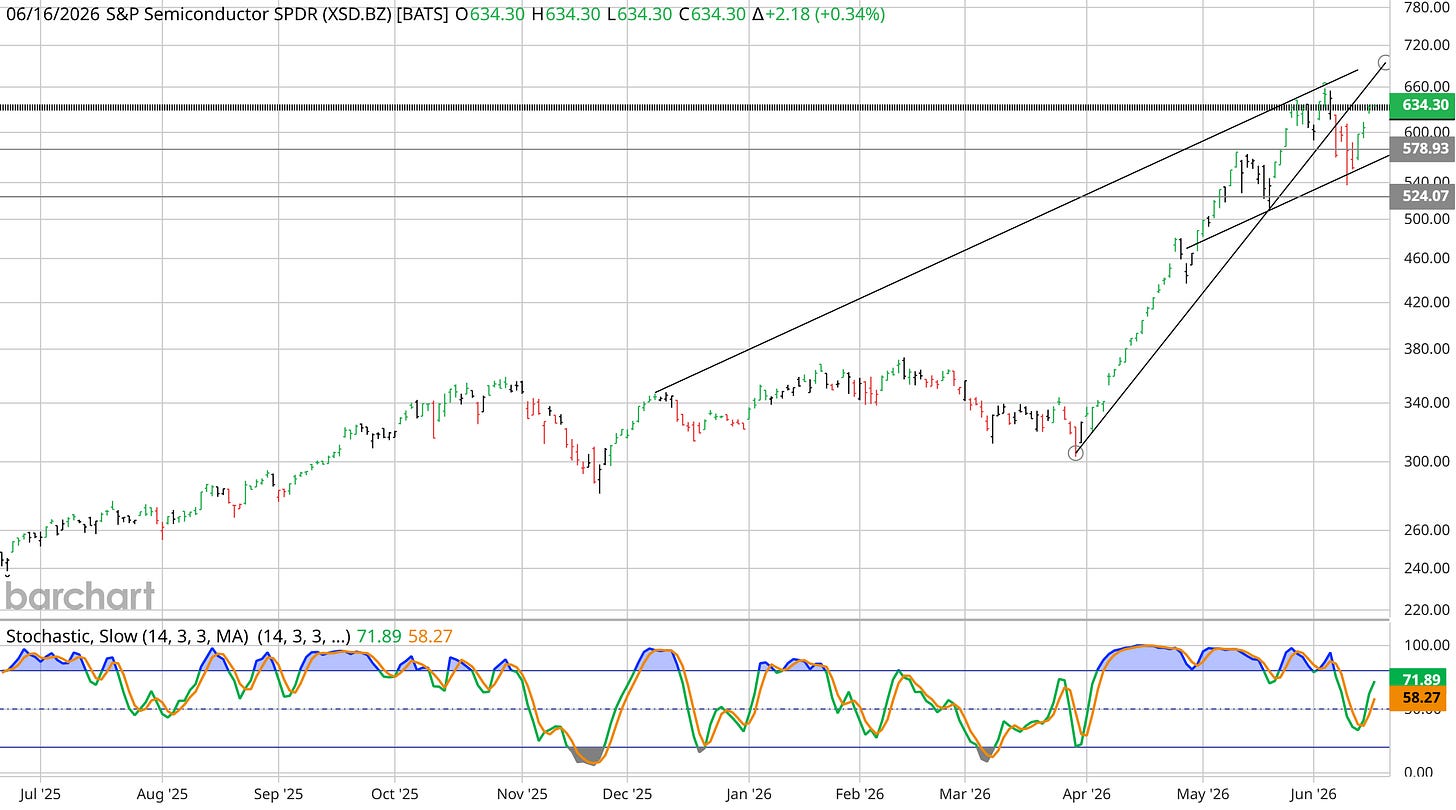Click the 220.00 price axis label
1456x810 pixels.
1428,608
